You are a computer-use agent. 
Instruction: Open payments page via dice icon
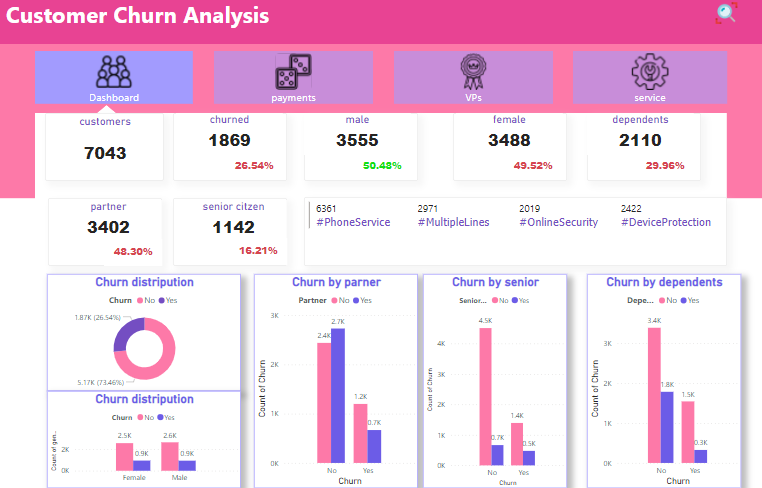[x=293, y=72]
